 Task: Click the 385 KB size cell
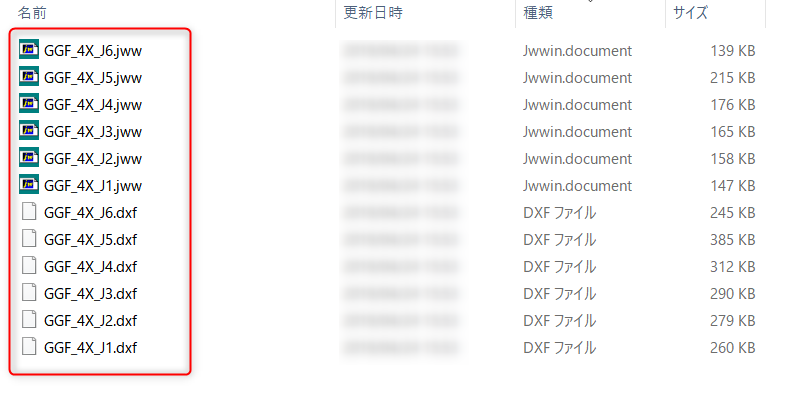(733, 240)
